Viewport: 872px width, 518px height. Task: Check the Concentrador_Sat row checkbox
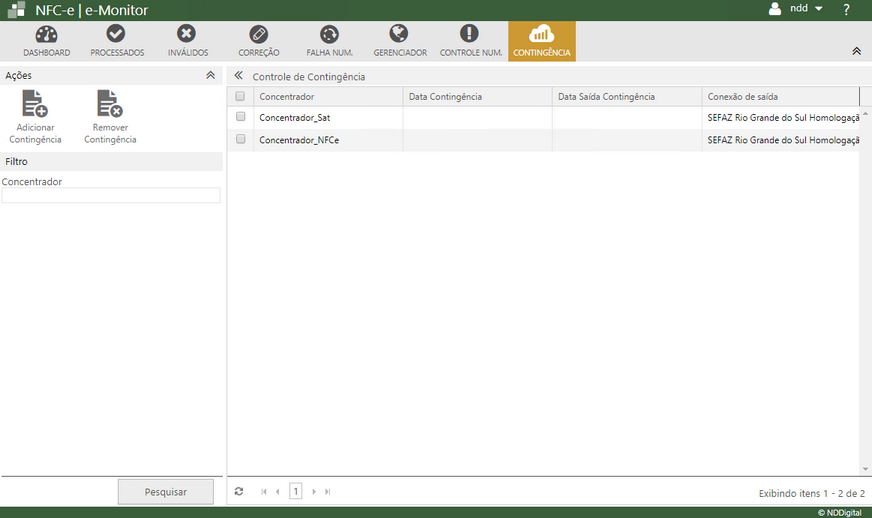coord(240,117)
